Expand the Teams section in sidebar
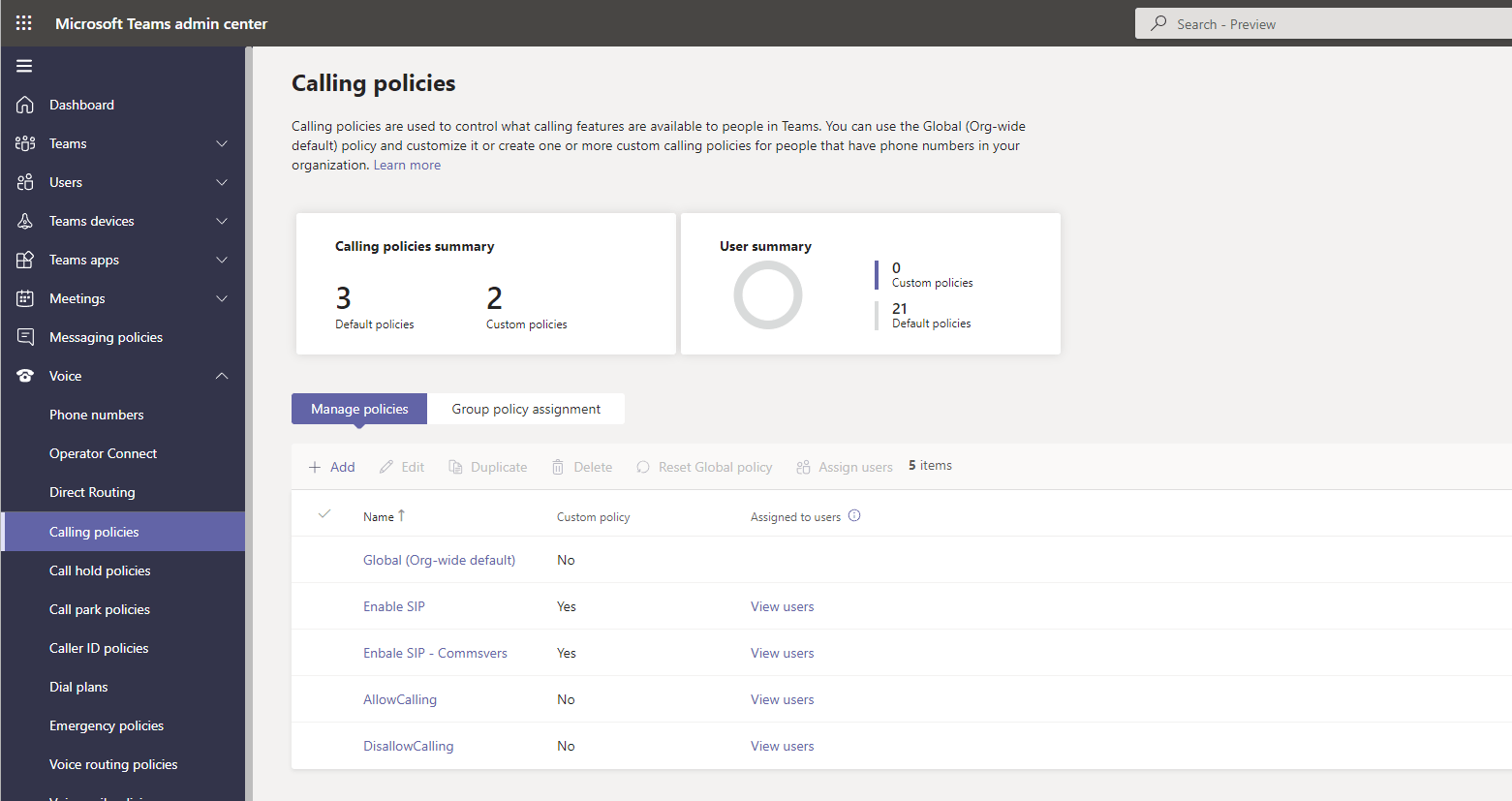 tap(222, 143)
